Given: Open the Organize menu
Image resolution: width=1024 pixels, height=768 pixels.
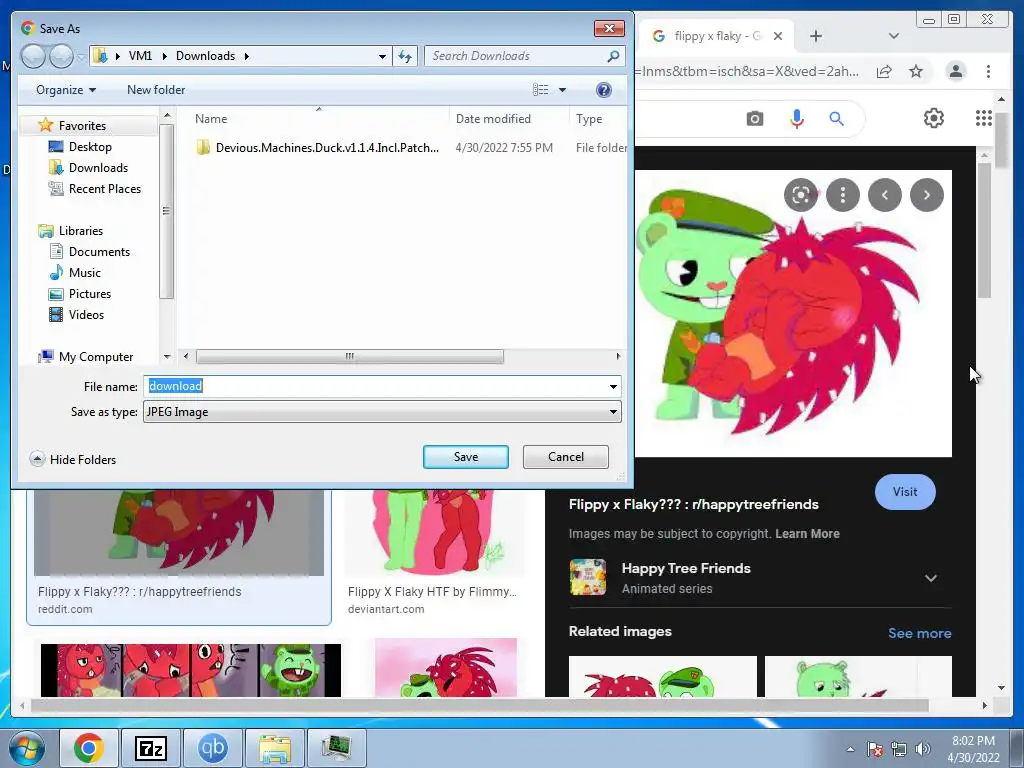Looking at the screenshot, I should (66, 90).
